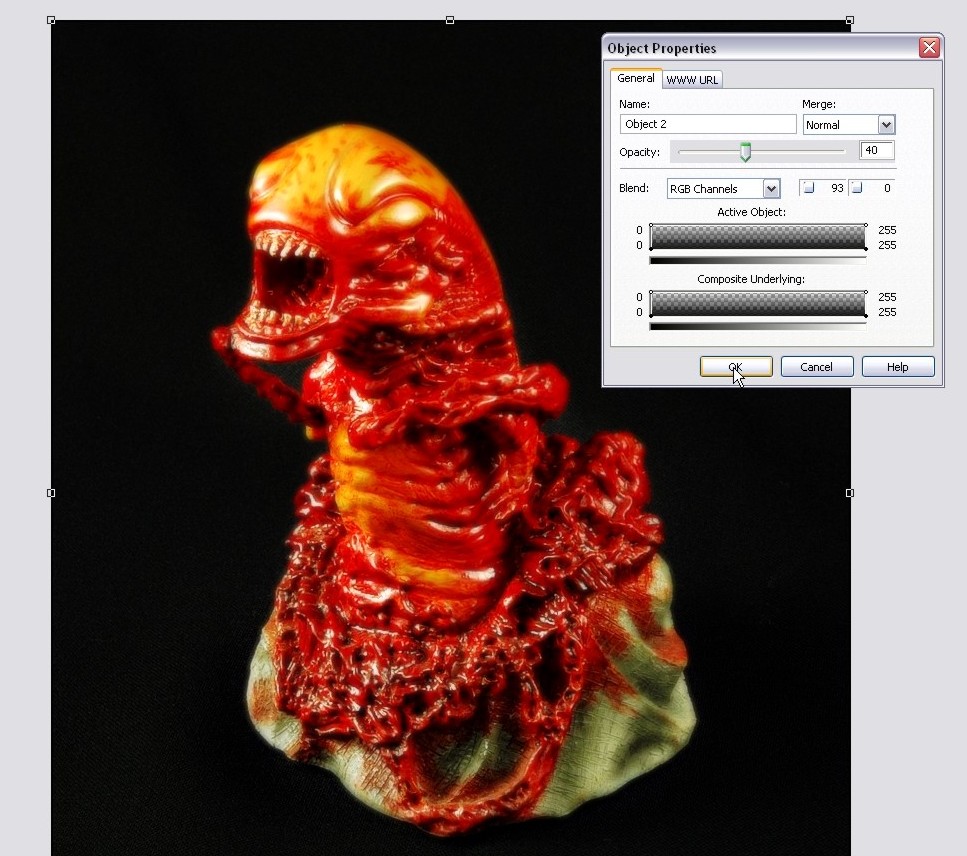Click the icon beside the 93 value

[x=809, y=188]
